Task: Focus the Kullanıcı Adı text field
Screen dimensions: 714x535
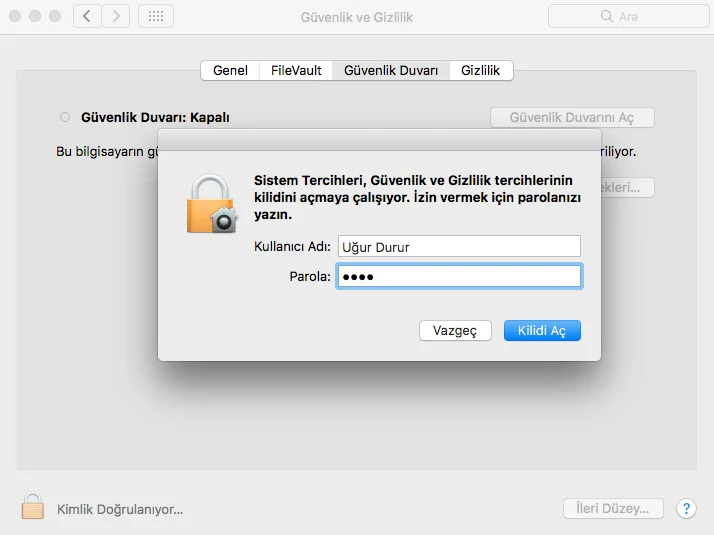Action: pos(458,246)
